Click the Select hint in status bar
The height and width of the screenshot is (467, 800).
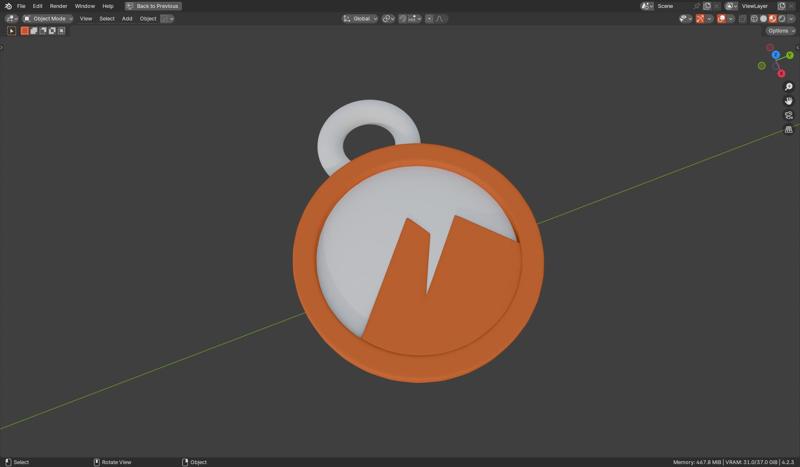[x=17, y=462]
